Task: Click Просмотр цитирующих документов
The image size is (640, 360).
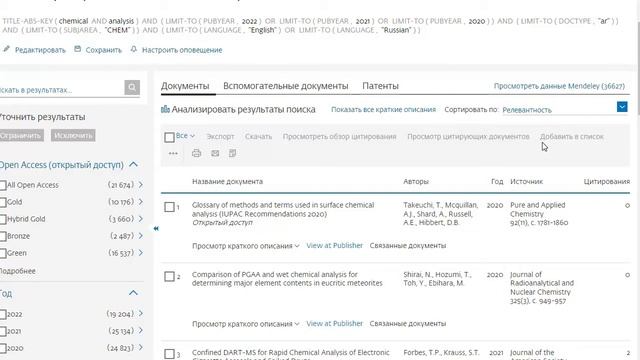Action: [x=468, y=136]
